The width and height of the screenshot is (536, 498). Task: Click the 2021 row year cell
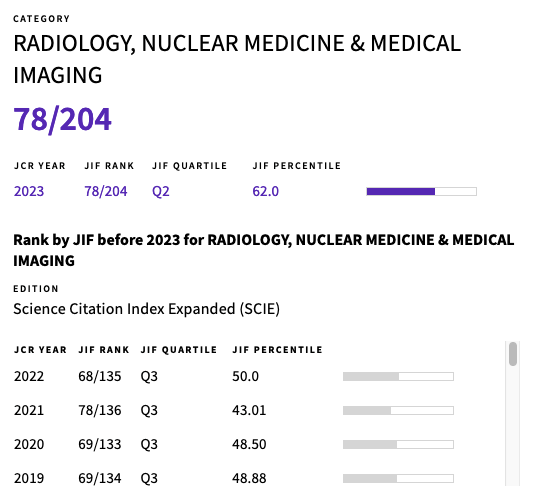(29, 410)
